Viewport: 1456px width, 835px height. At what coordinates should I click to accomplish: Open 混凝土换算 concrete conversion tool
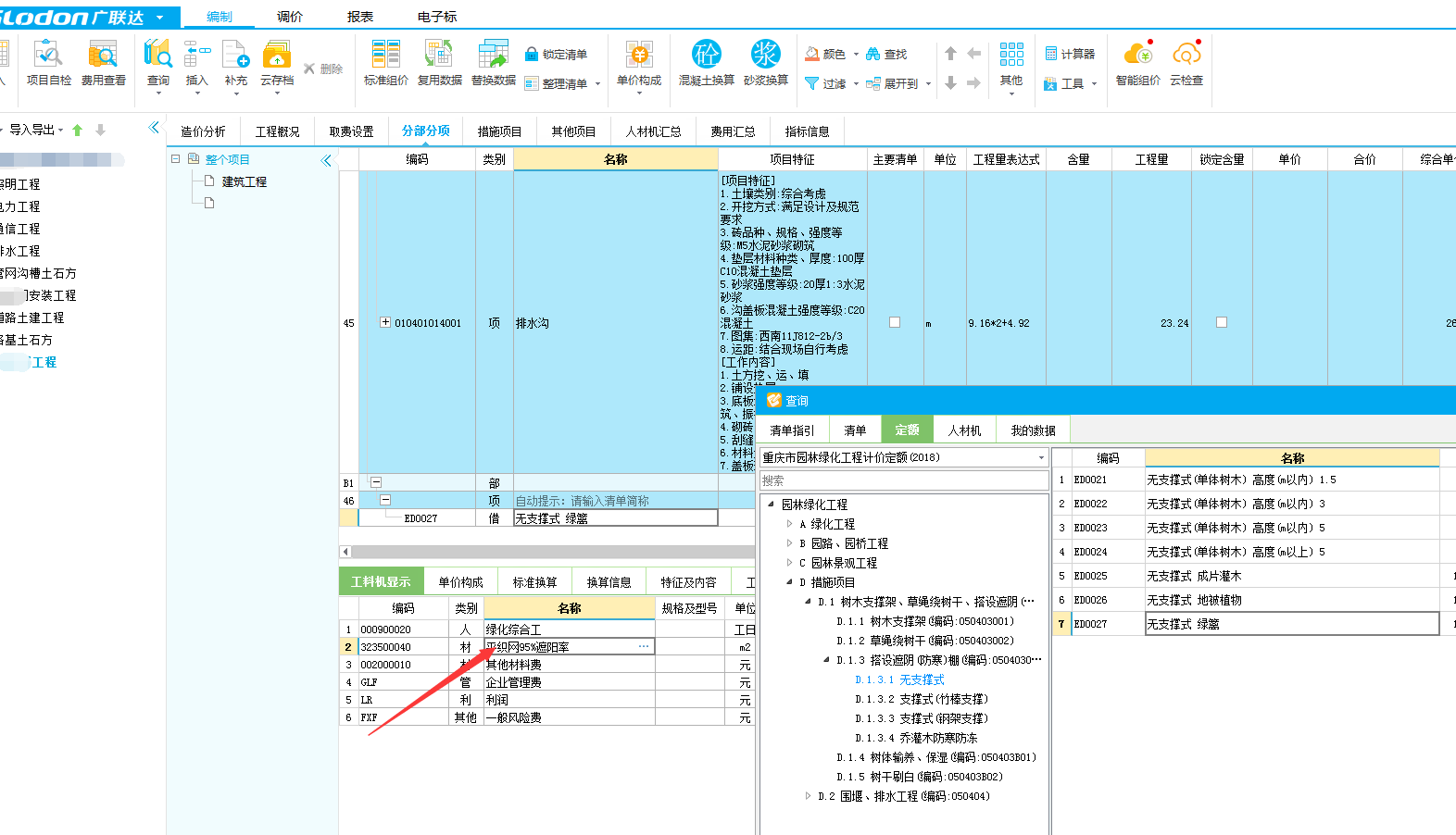coord(707,63)
